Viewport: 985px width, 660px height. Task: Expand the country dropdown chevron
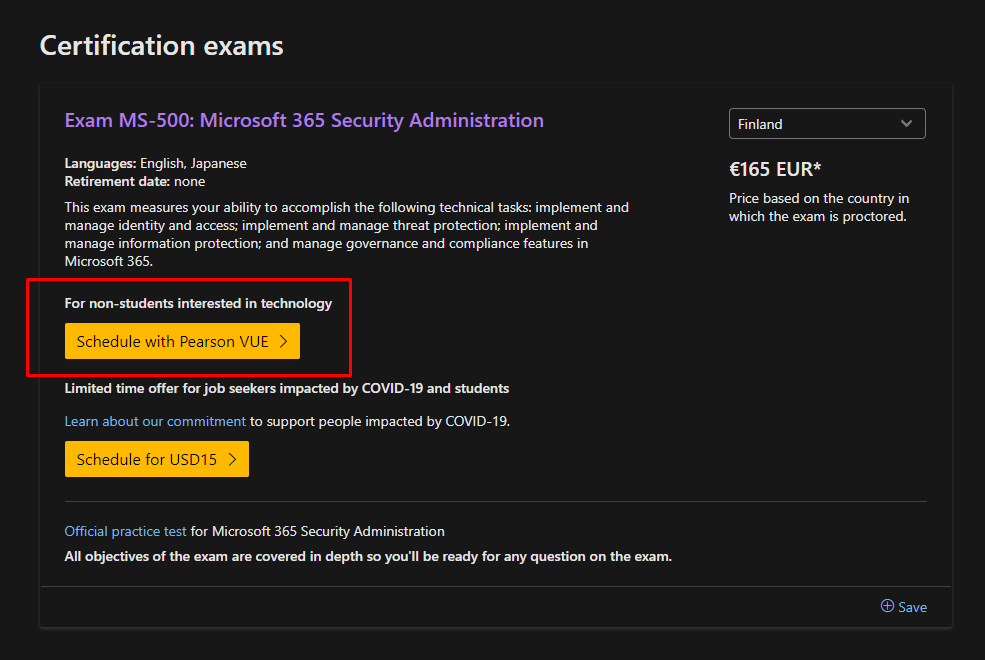pyautogui.click(x=906, y=124)
